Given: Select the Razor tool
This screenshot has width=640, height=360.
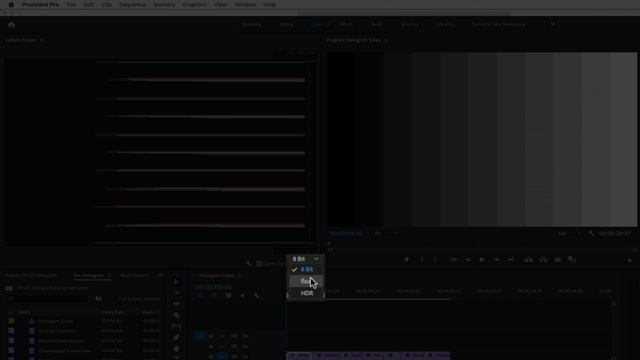Looking at the screenshot, I should point(176,315).
